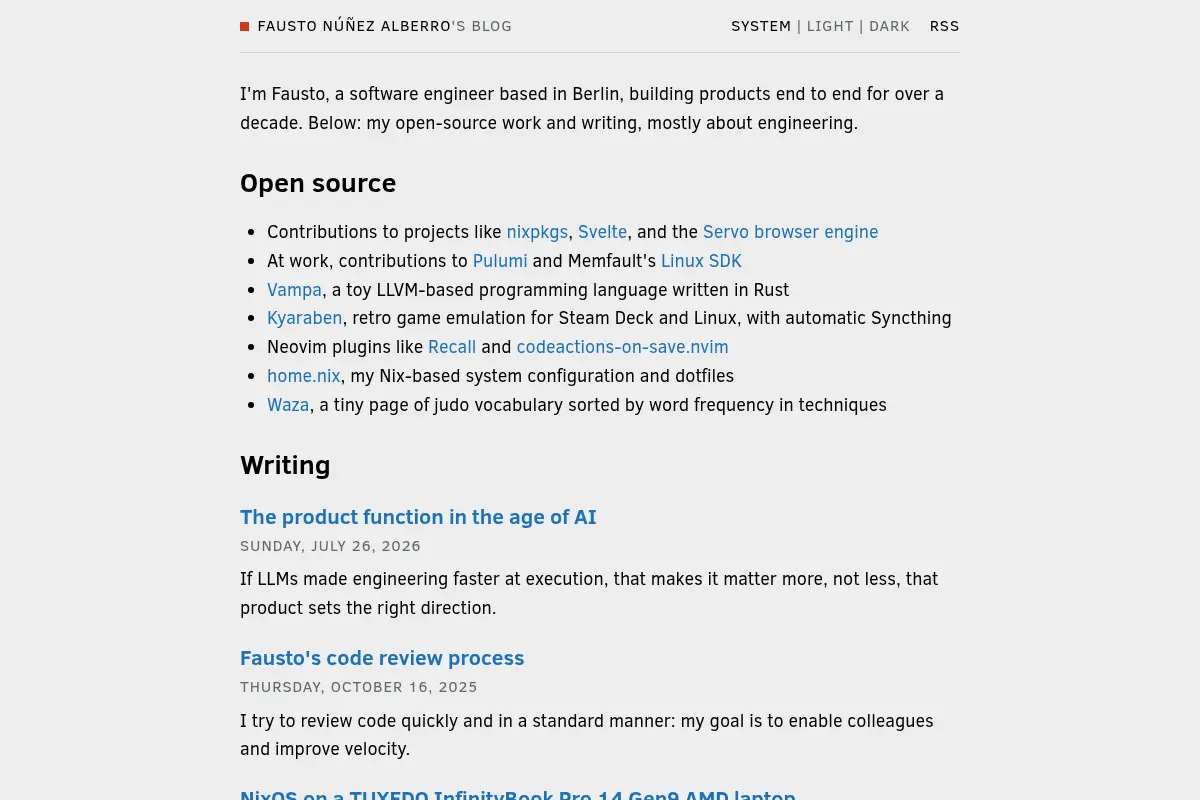Screen dimensions: 1200x800
Task: Open the nixpkgs project link
Action: (x=537, y=232)
